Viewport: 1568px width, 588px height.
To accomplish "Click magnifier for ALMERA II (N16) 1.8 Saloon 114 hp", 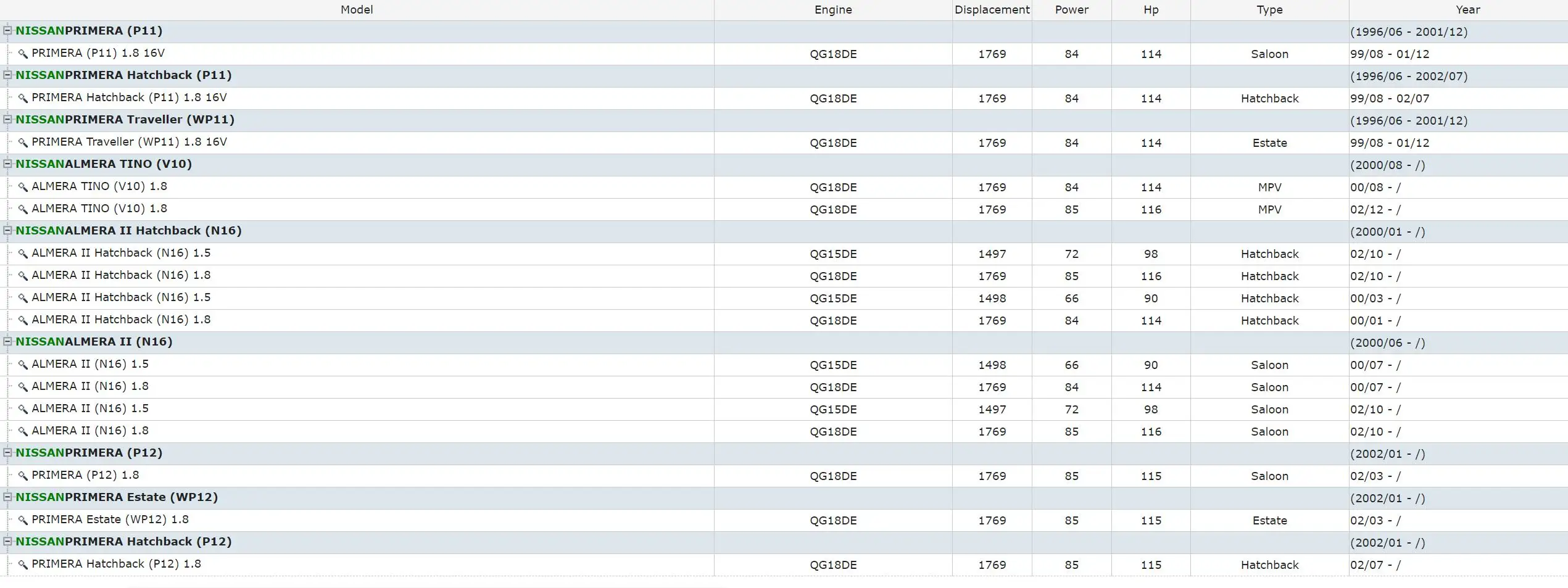I will coord(23,387).
